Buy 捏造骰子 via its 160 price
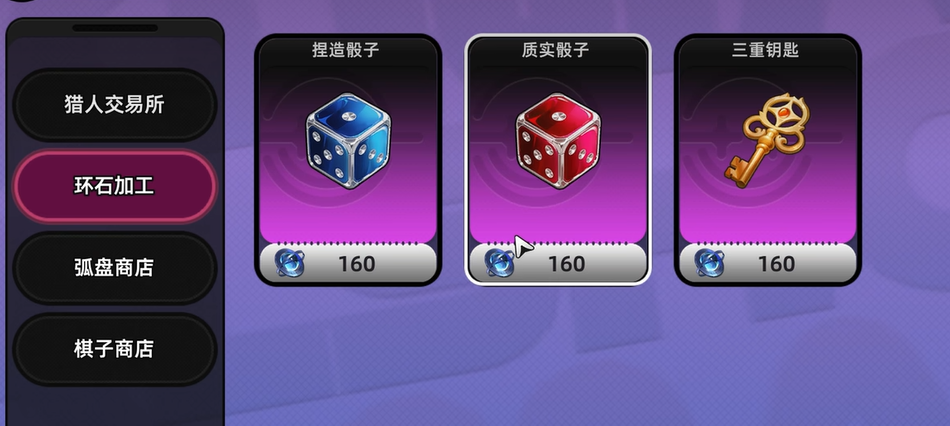Viewport: 950px width, 426px height. pos(357,264)
